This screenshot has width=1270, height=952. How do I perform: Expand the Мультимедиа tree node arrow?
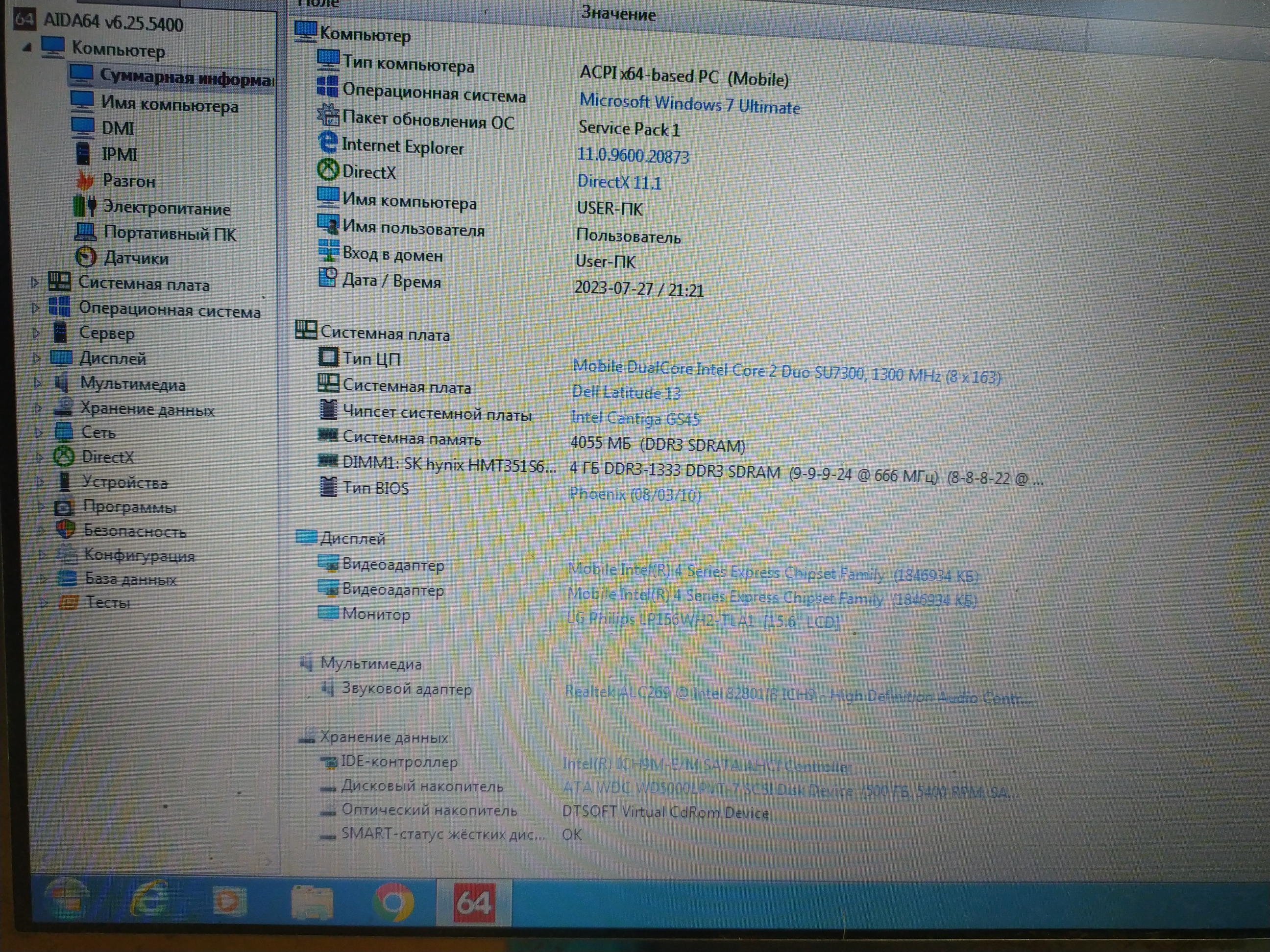38,383
